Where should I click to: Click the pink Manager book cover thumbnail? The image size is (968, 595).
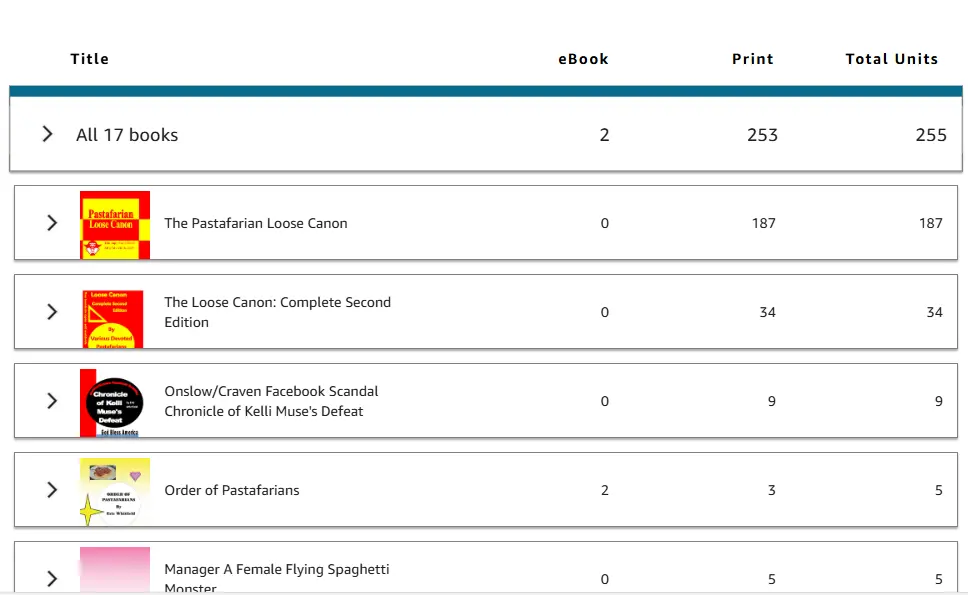(115, 570)
